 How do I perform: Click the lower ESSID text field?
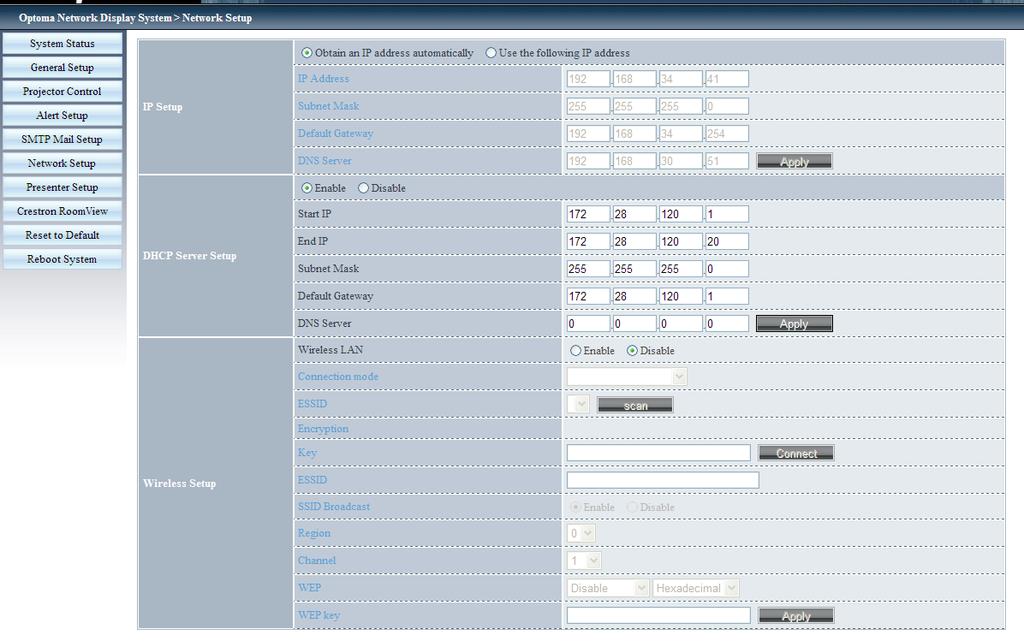pos(663,480)
